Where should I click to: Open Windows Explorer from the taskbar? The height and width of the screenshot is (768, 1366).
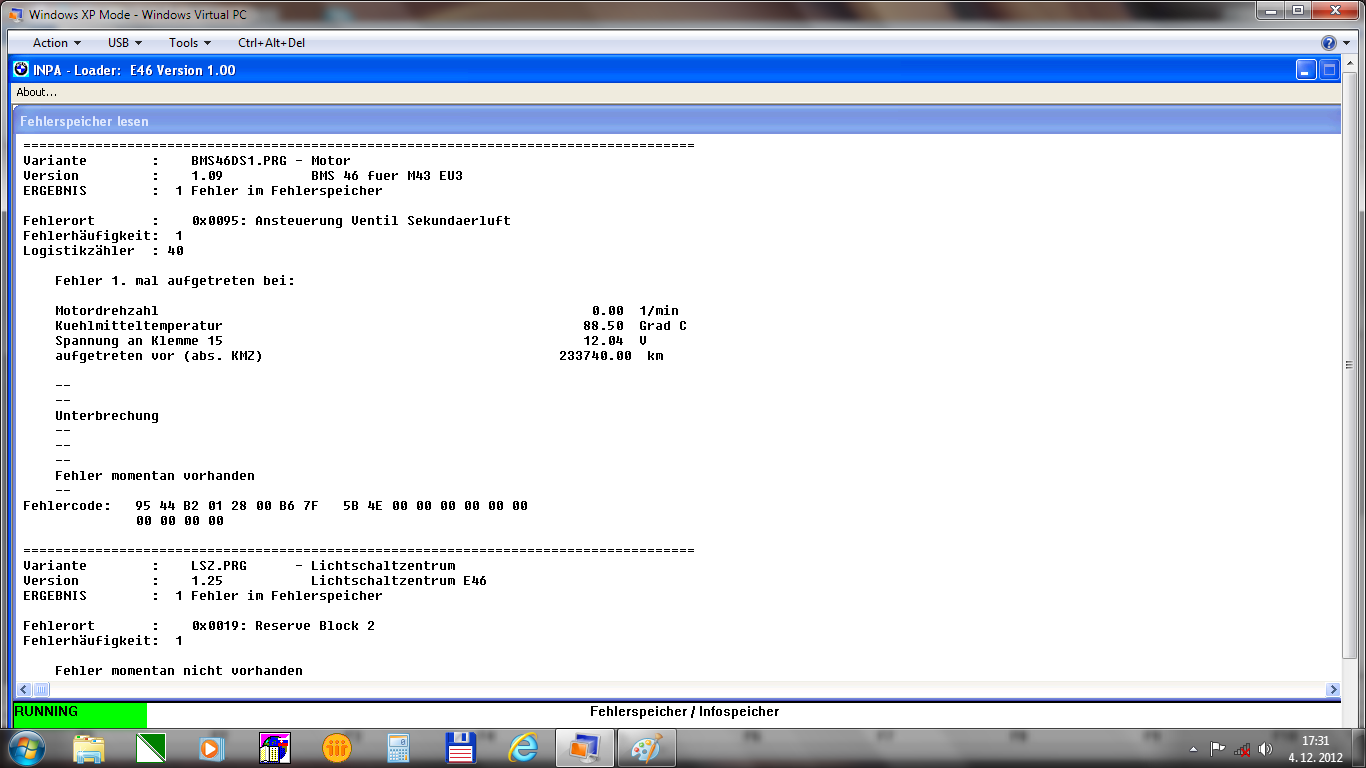click(89, 747)
